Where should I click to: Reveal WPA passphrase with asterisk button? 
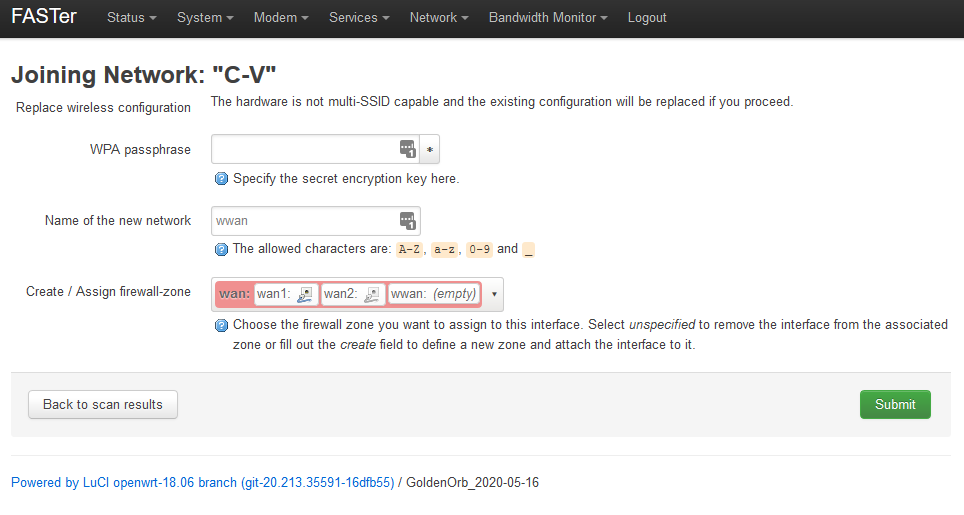click(430, 150)
